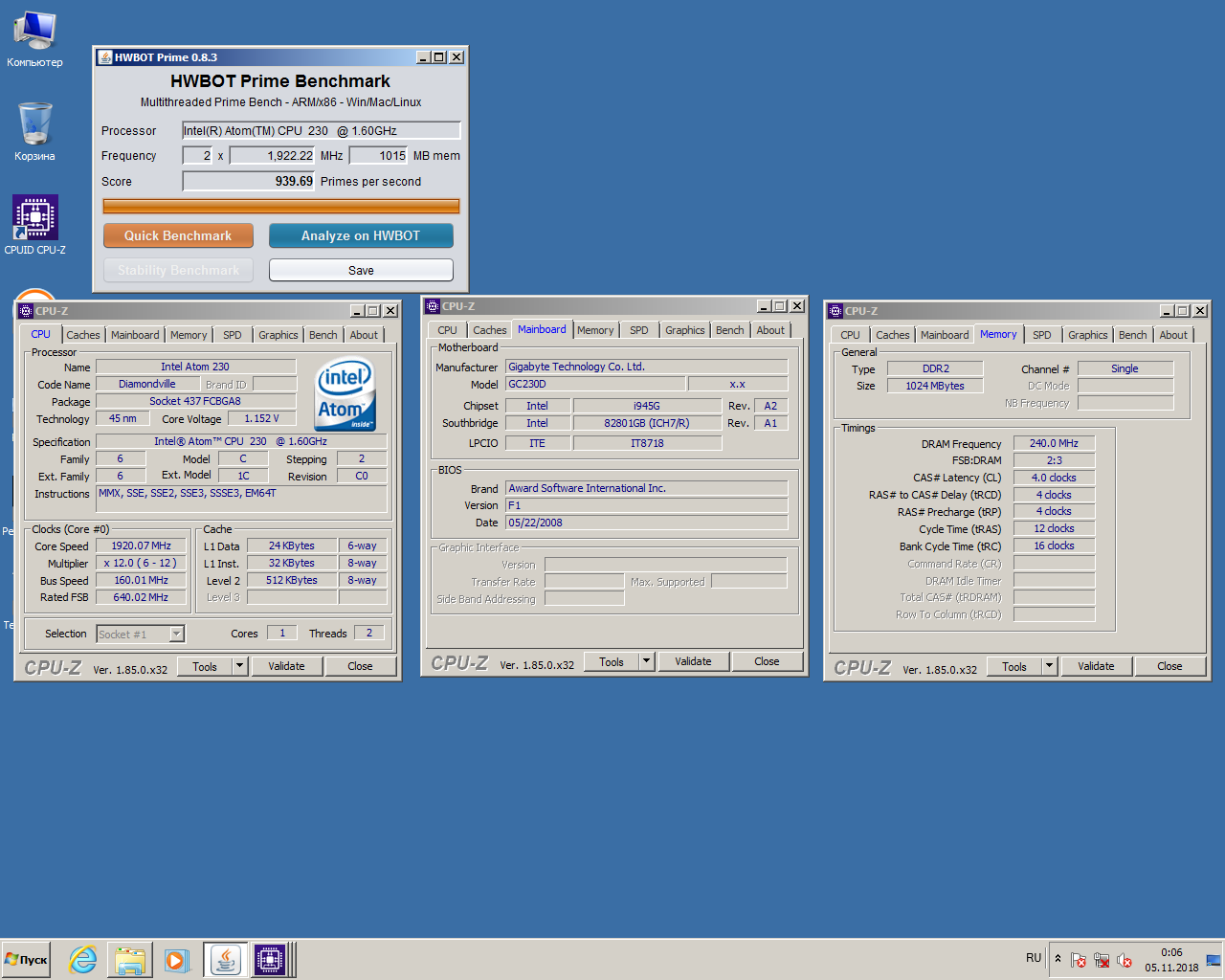Open the Корзина recycle bin icon
This screenshot has height=980, width=1225.
tap(34, 131)
